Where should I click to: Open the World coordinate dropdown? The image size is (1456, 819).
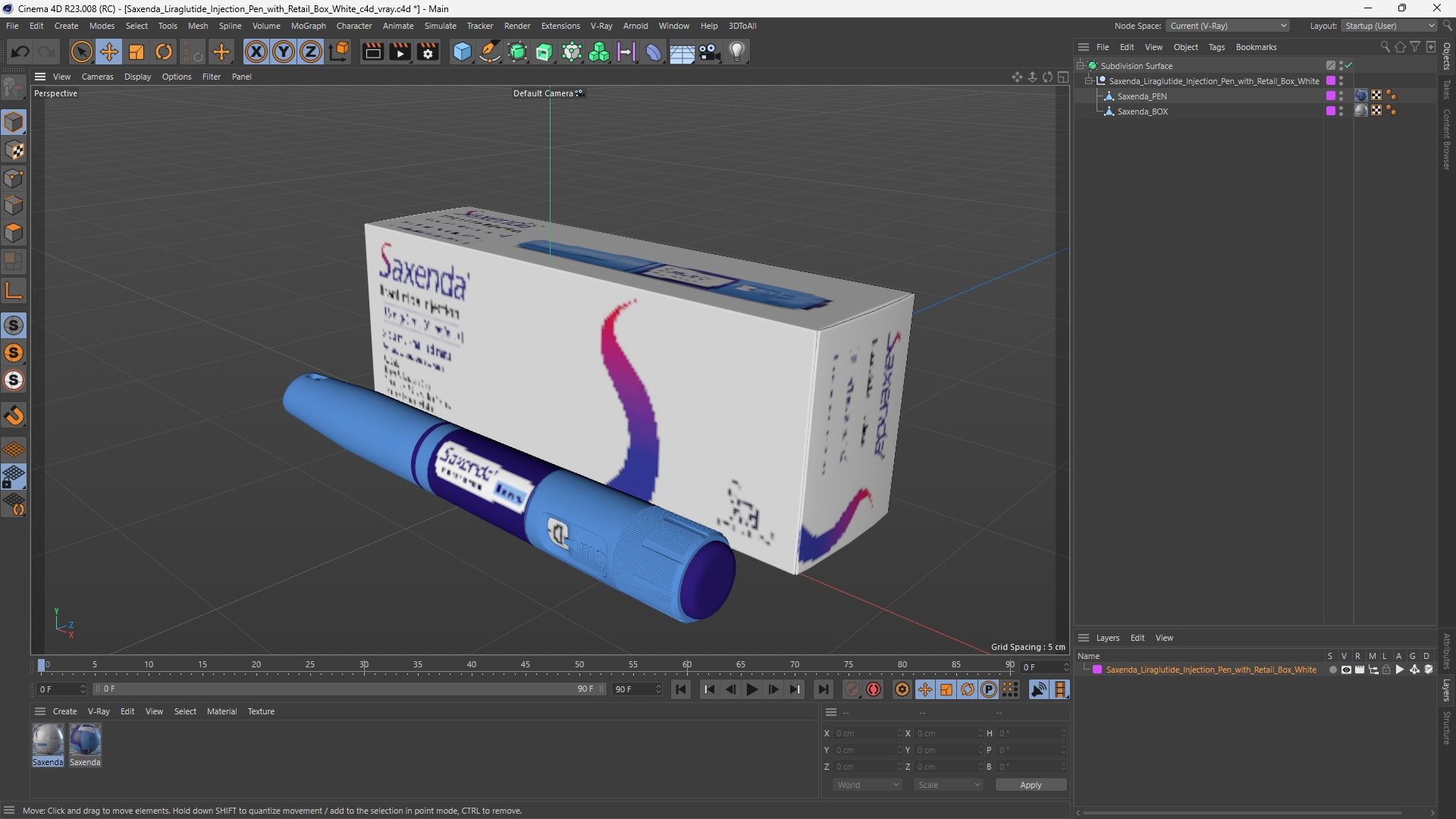(868, 785)
